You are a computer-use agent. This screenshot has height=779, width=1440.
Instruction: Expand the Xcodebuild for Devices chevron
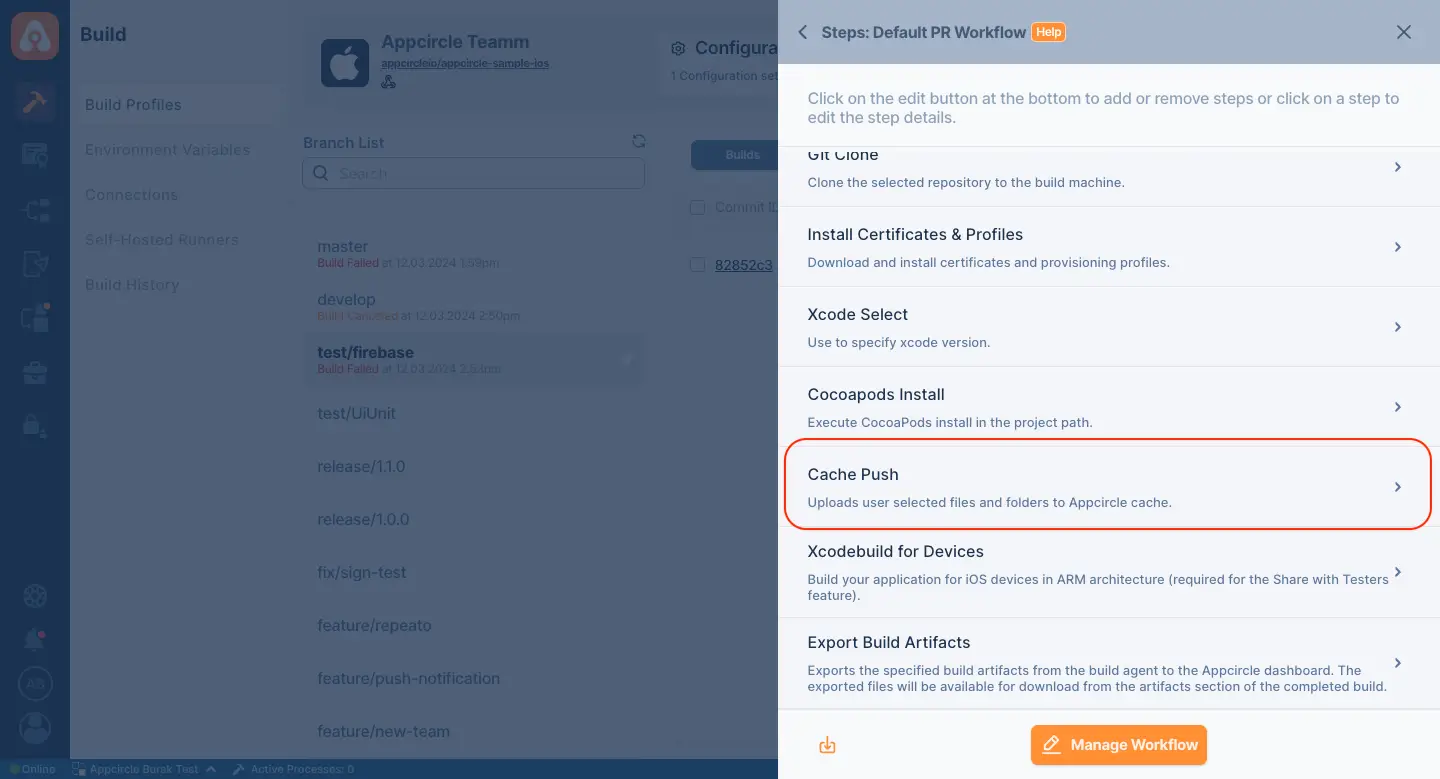(x=1398, y=573)
